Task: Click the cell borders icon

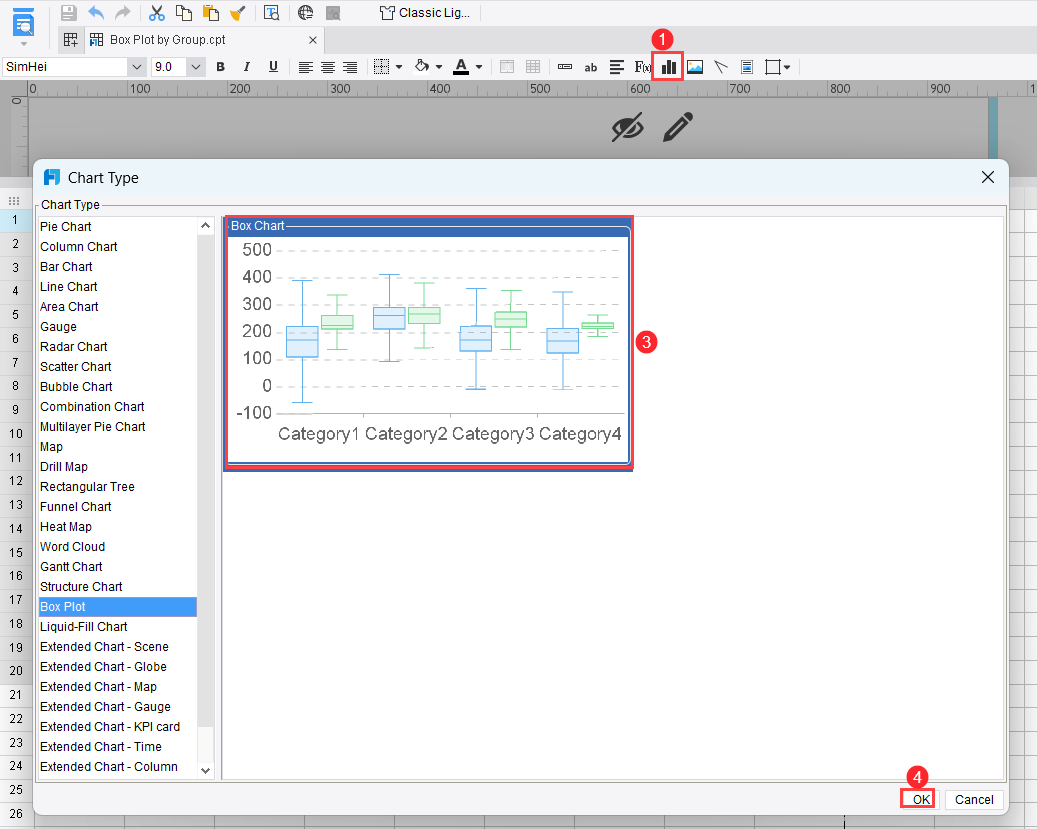Action: click(381, 67)
